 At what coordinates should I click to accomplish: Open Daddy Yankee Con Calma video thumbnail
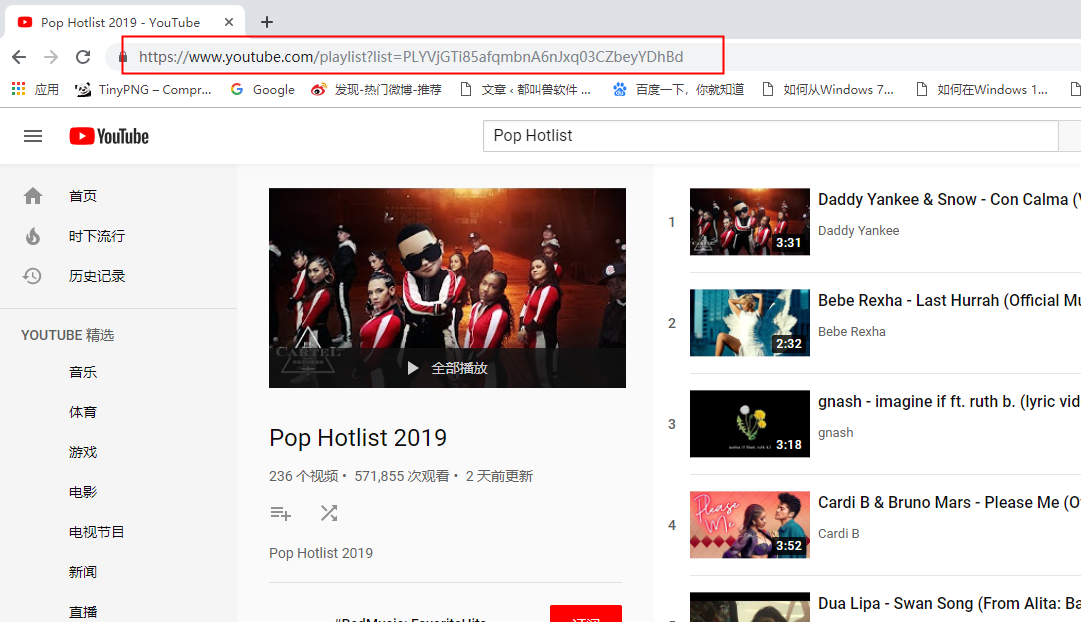749,221
